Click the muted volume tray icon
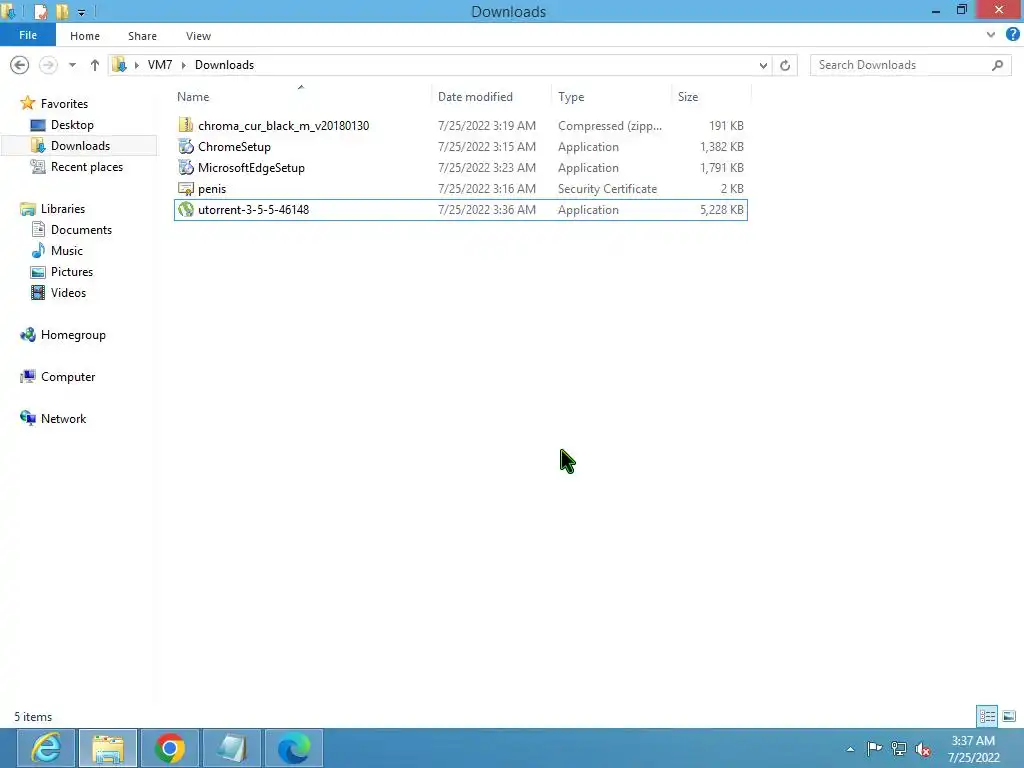This screenshot has width=1024, height=768. tap(923, 749)
